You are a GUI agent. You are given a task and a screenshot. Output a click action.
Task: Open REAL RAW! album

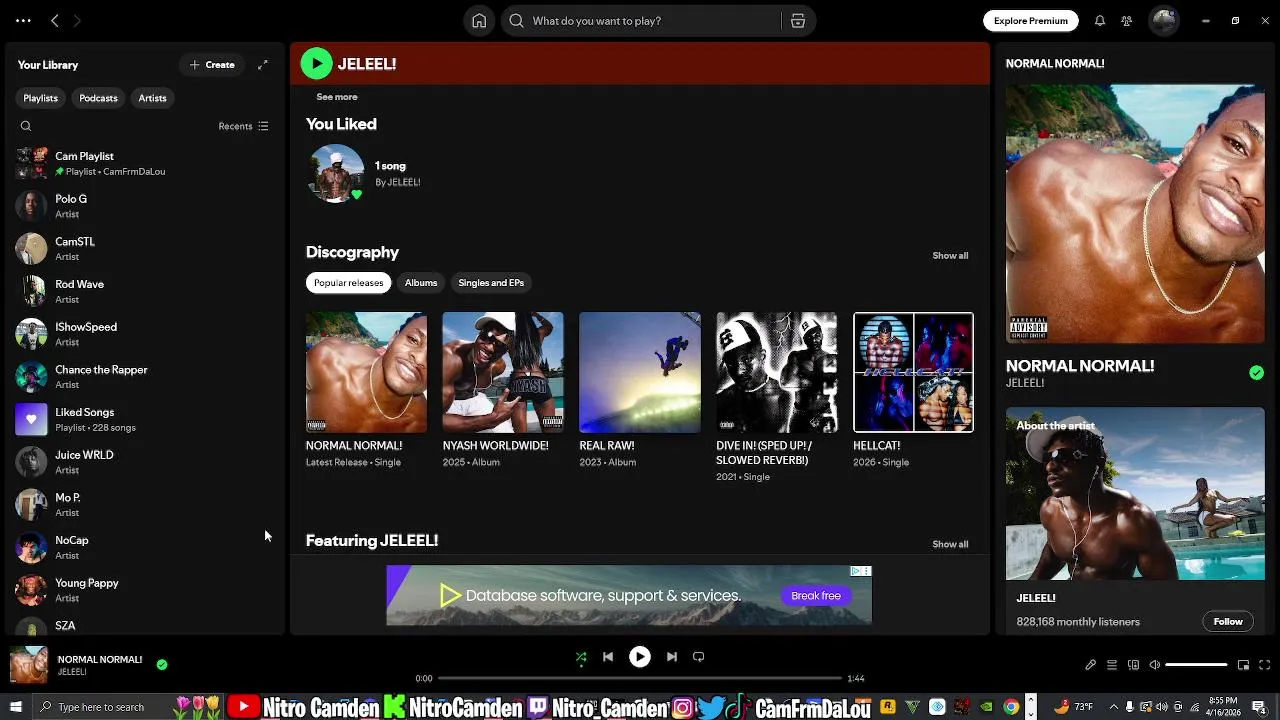pyautogui.click(x=640, y=372)
